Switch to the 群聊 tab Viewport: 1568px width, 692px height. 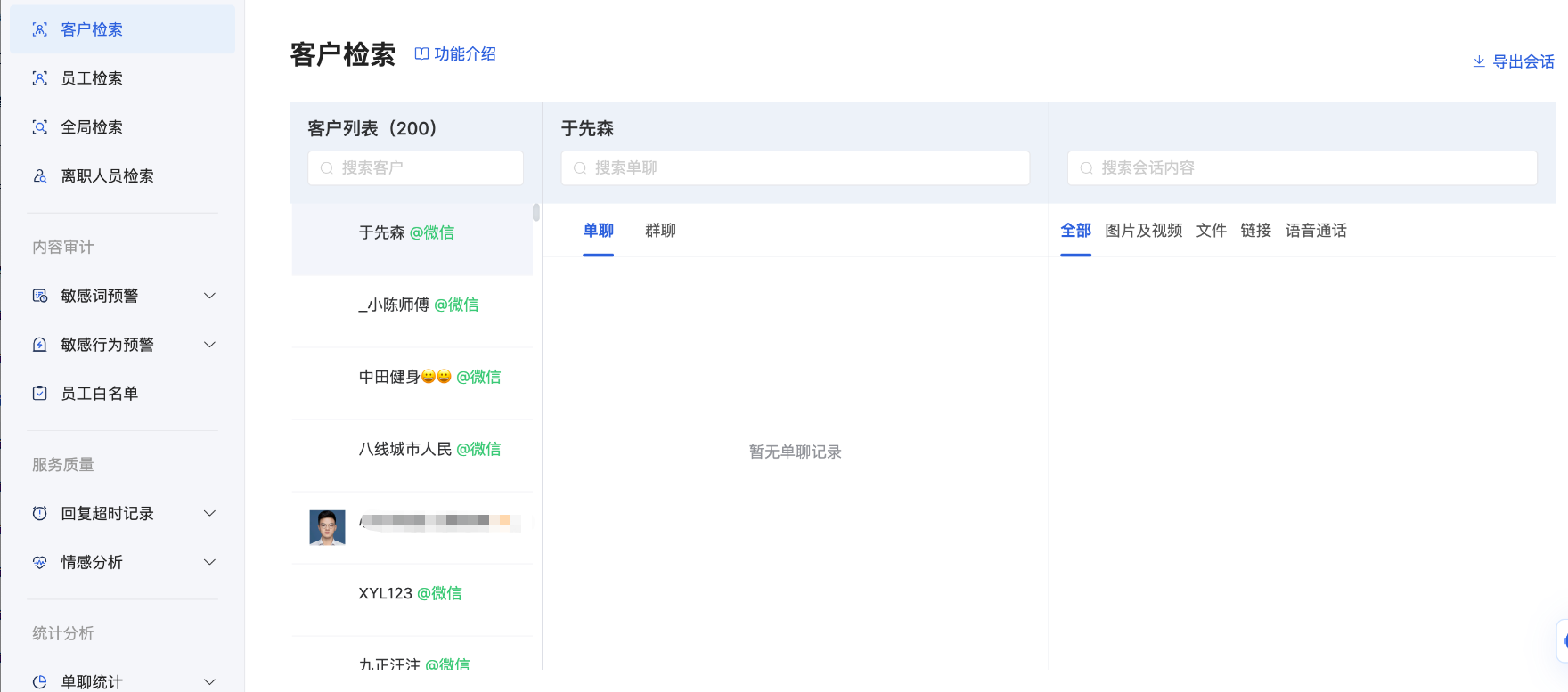tap(661, 231)
